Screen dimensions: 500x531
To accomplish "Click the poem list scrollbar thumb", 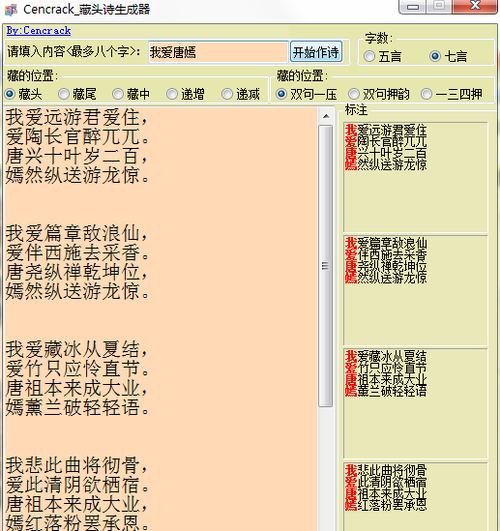I will point(326,266).
